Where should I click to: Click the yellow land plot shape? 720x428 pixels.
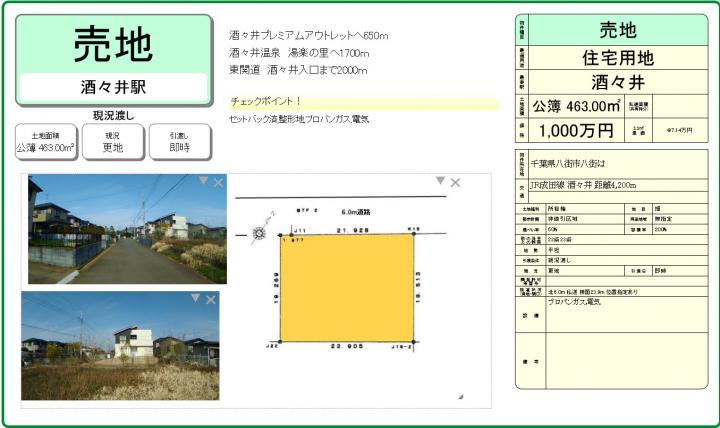346,288
